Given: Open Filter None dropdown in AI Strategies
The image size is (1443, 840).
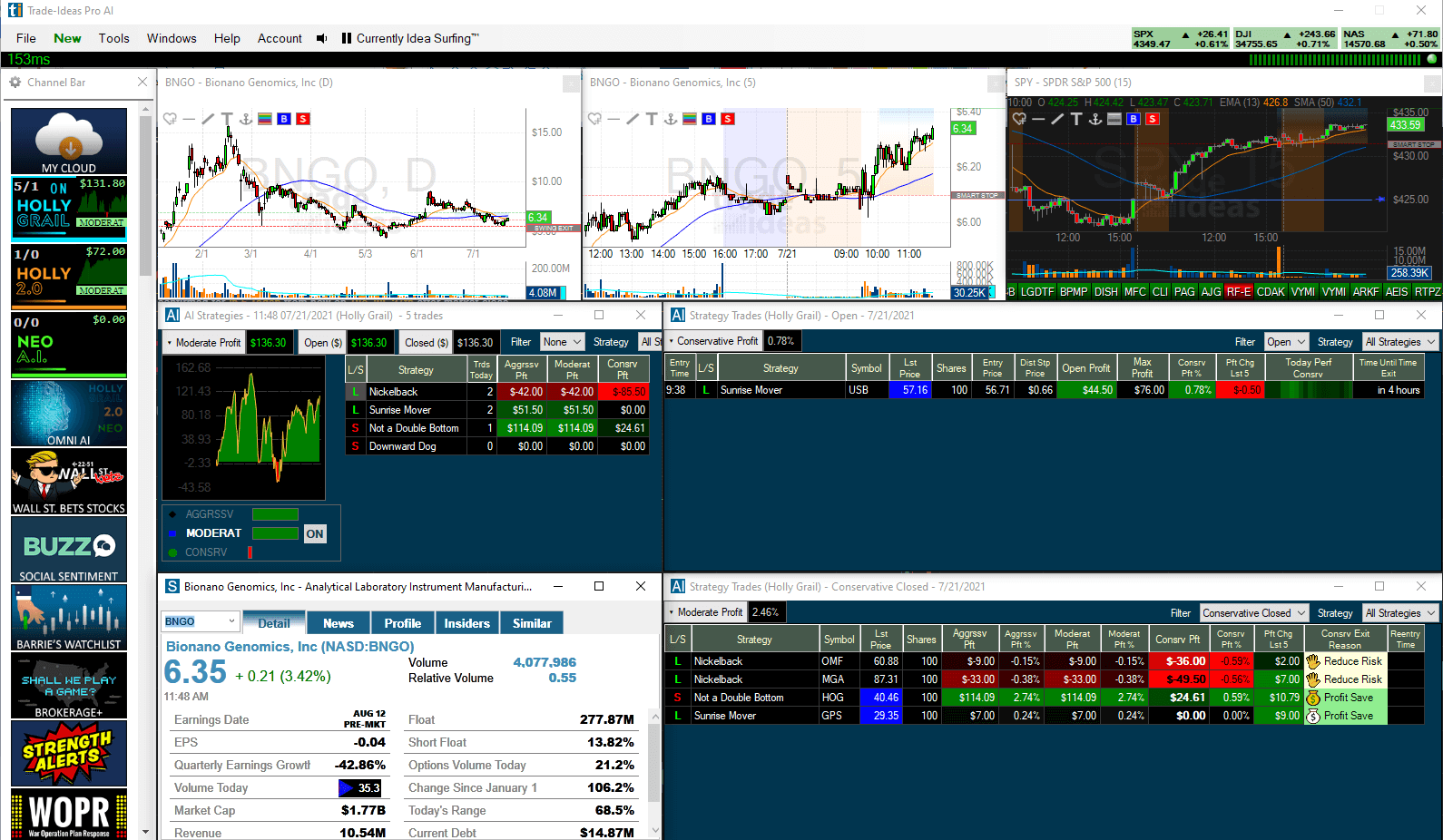Looking at the screenshot, I should point(562,342).
